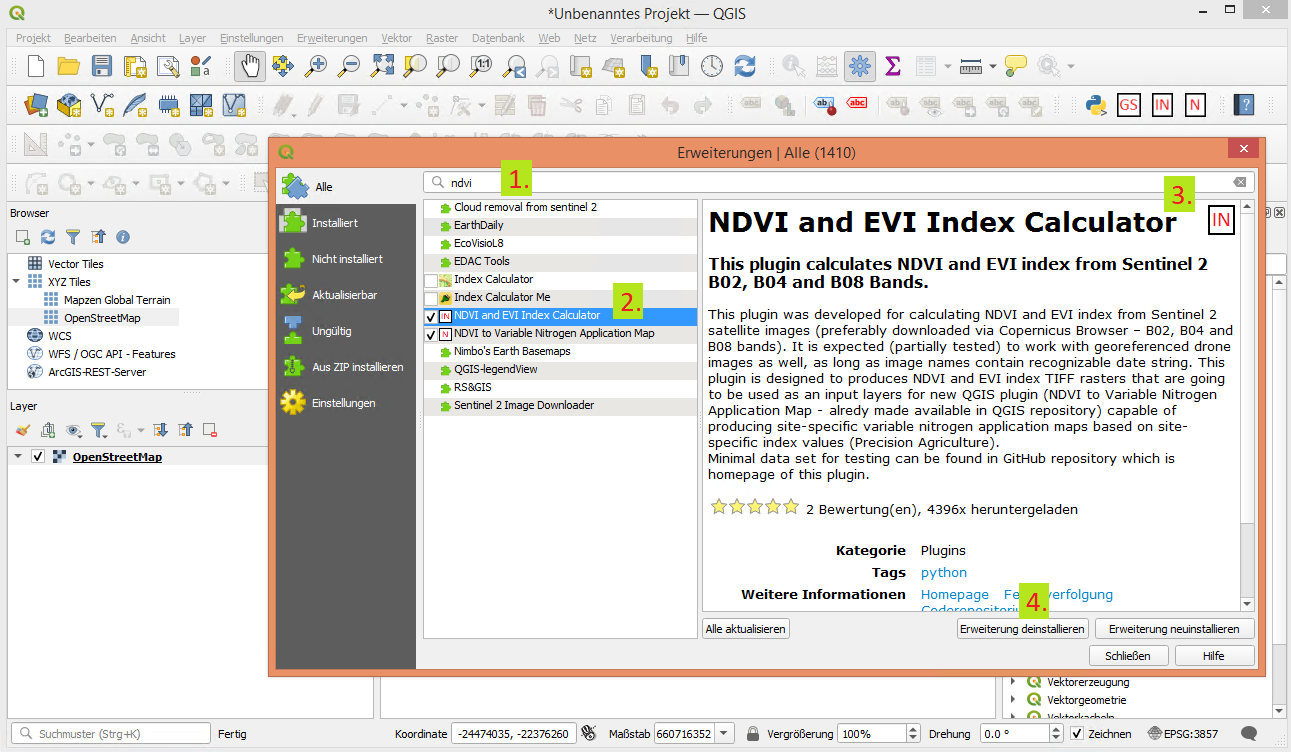
Task: Zoom to native resolution 1:1 icon
Action: (481, 67)
